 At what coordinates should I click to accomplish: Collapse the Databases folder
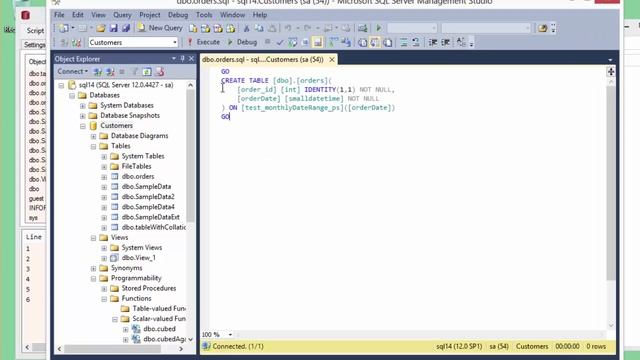(72, 96)
